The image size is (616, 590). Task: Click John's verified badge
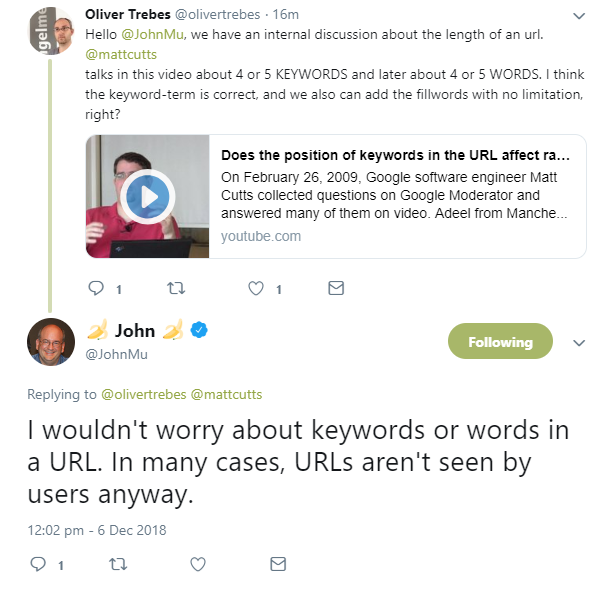click(x=199, y=331)
